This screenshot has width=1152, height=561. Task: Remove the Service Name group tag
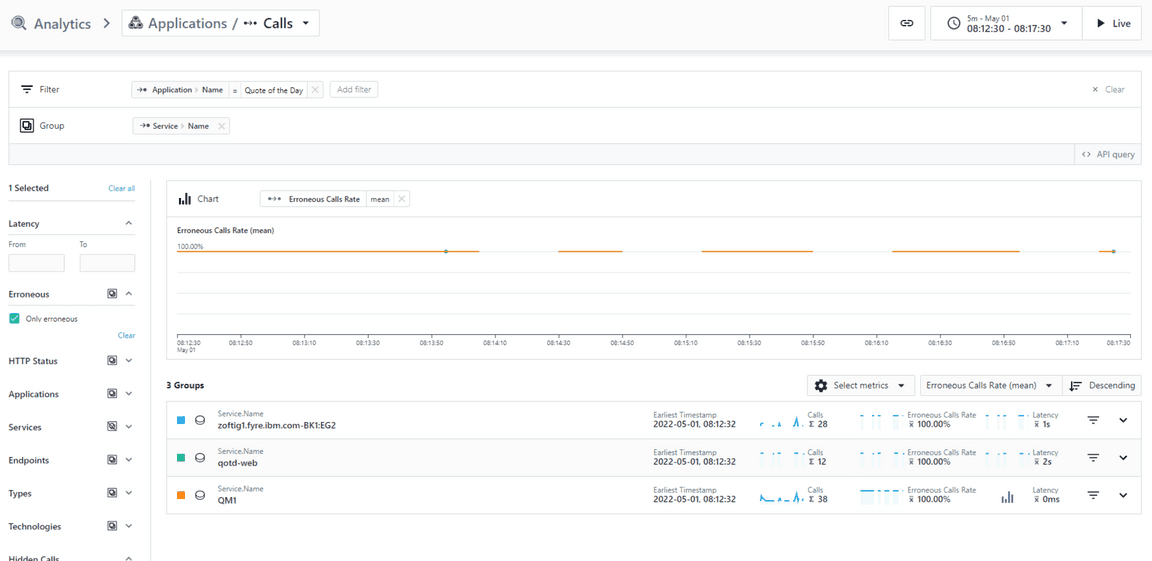click(221, 126)
